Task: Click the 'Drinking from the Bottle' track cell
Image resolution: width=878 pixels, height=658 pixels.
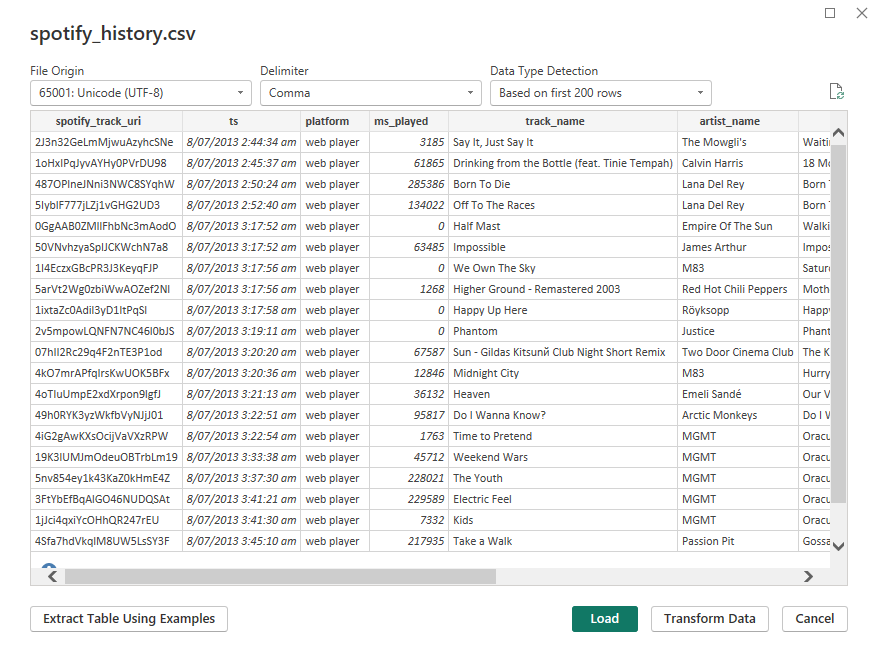Action: pyautogui.click(x=563, y=164)
